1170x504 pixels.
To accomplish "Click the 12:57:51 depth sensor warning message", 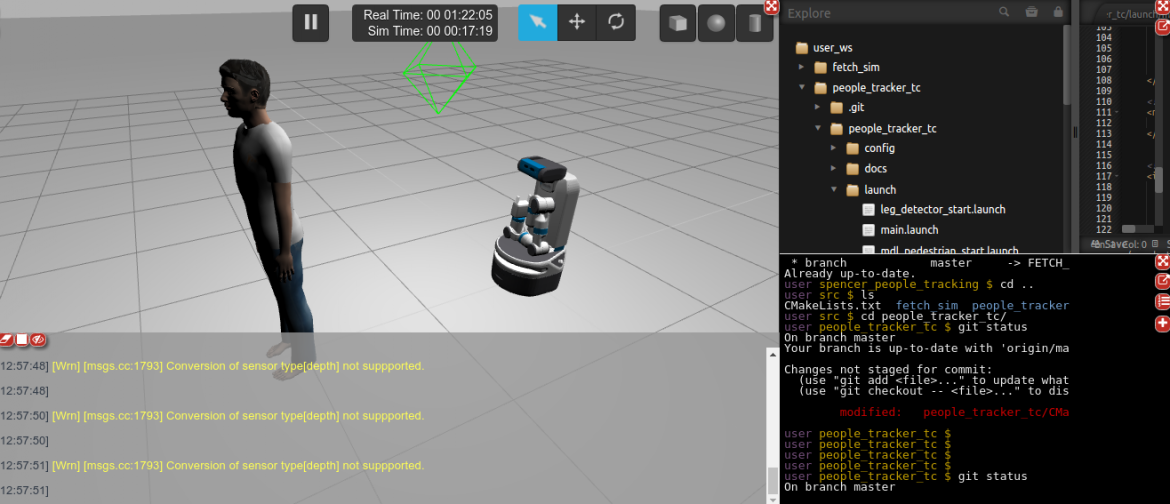I will pyautogui.click(x=238, y=465).
